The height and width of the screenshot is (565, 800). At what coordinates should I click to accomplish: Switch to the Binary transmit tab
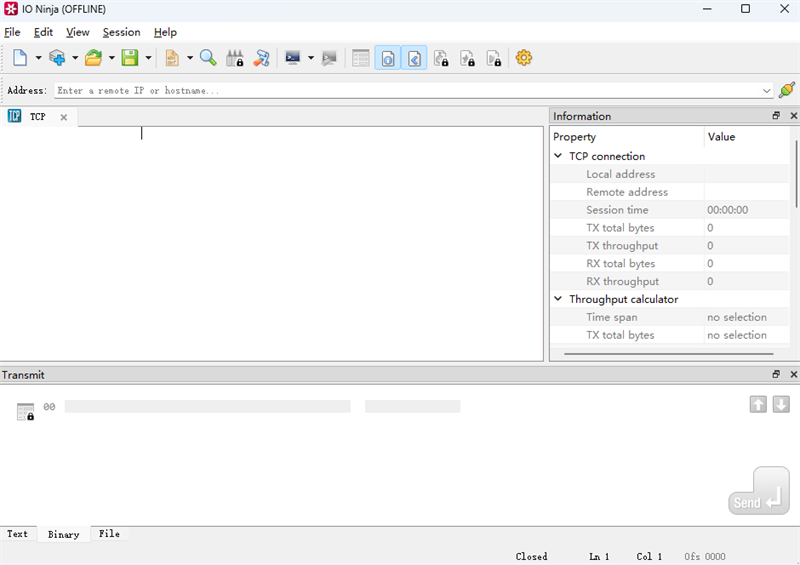[63, 534]
